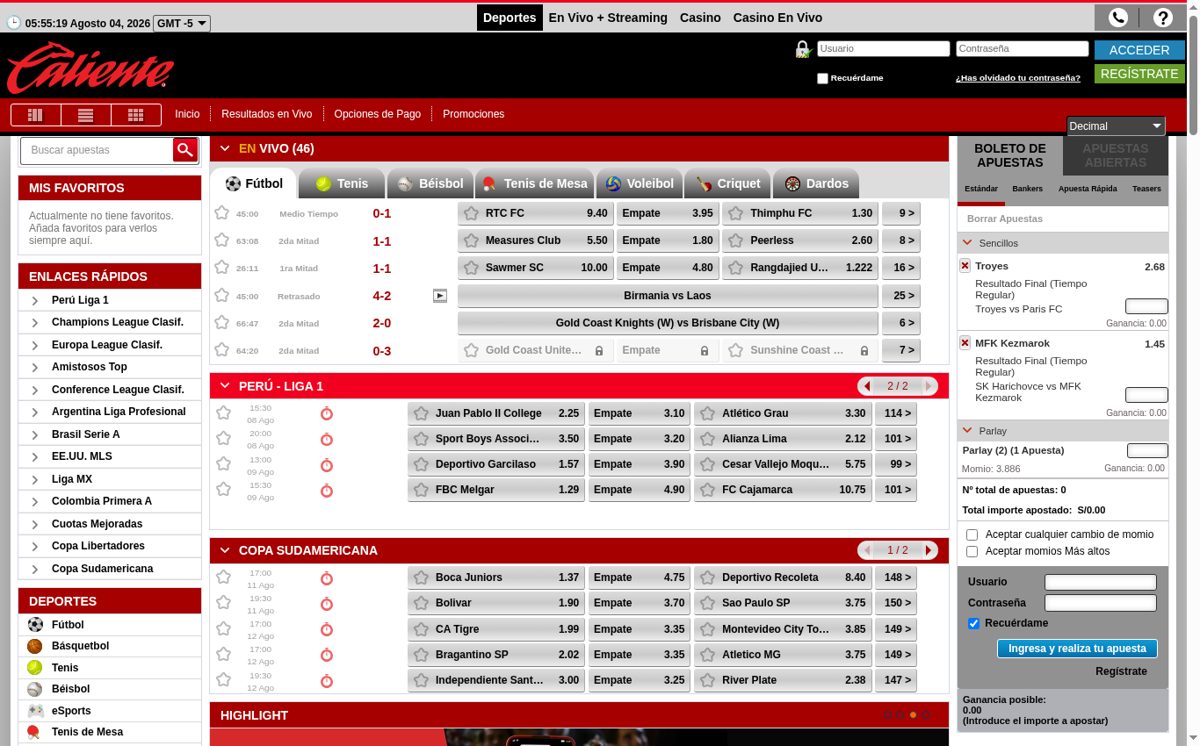Click the ACCEDER login button
1200x746 pixels.
click(x=1139, y=50)
